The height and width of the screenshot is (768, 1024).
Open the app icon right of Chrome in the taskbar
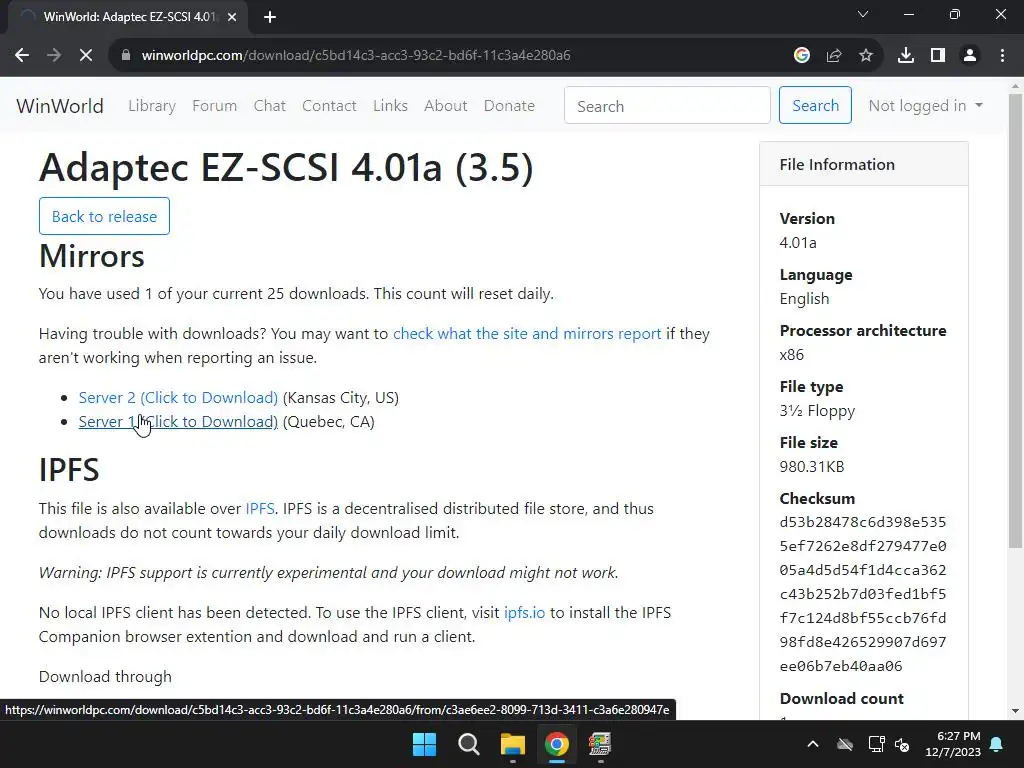600,744
